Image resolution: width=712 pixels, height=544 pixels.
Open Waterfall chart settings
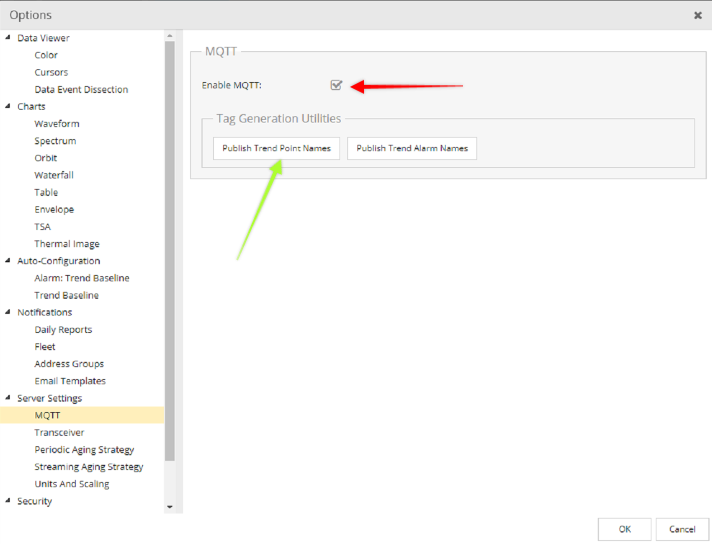coord(54,175)
